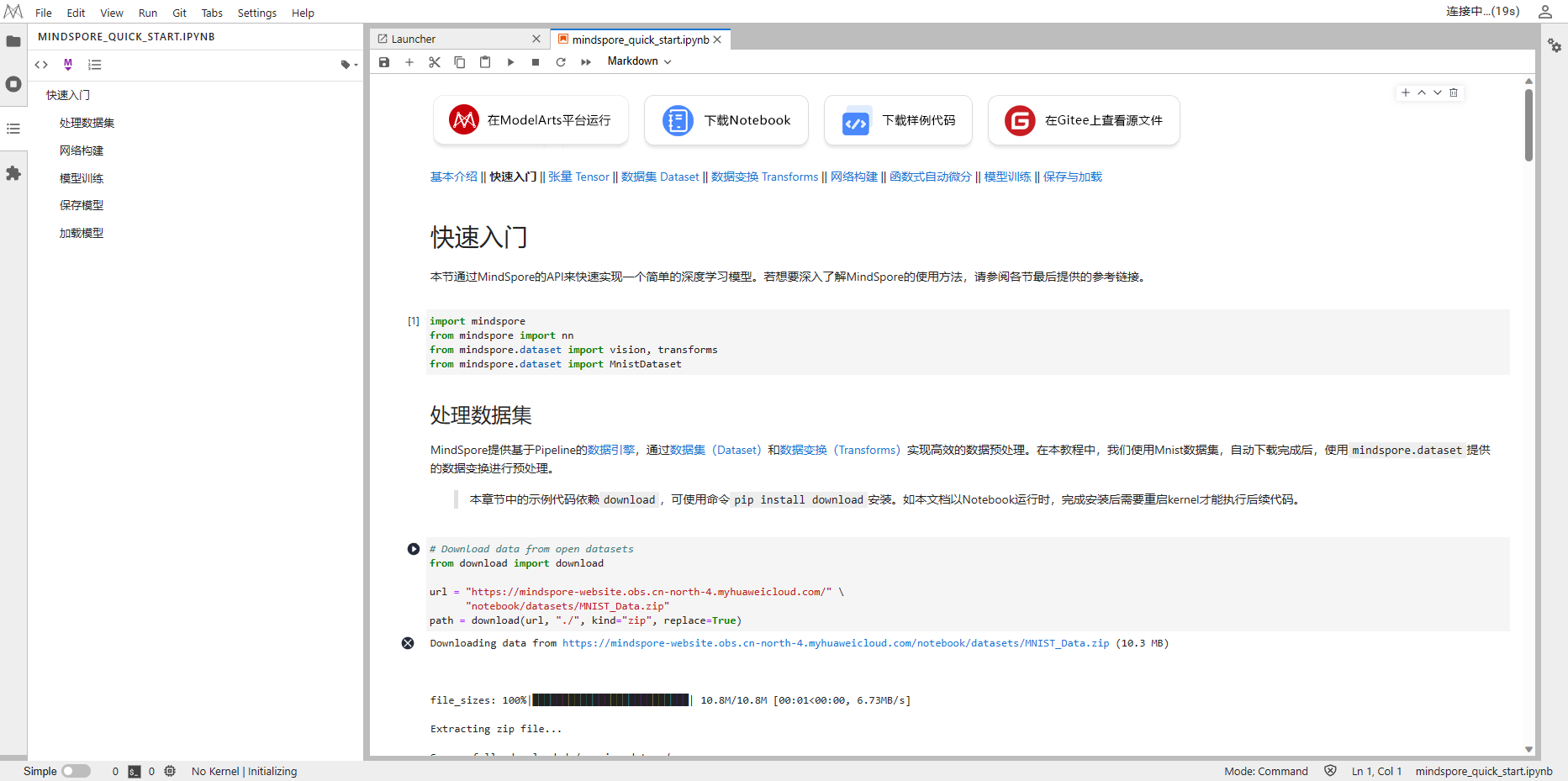Toggle numbered list icon in TOC toolbar
Image resolution: width=1568 pixels, height=781 pixels.
[x=95, y=65]
